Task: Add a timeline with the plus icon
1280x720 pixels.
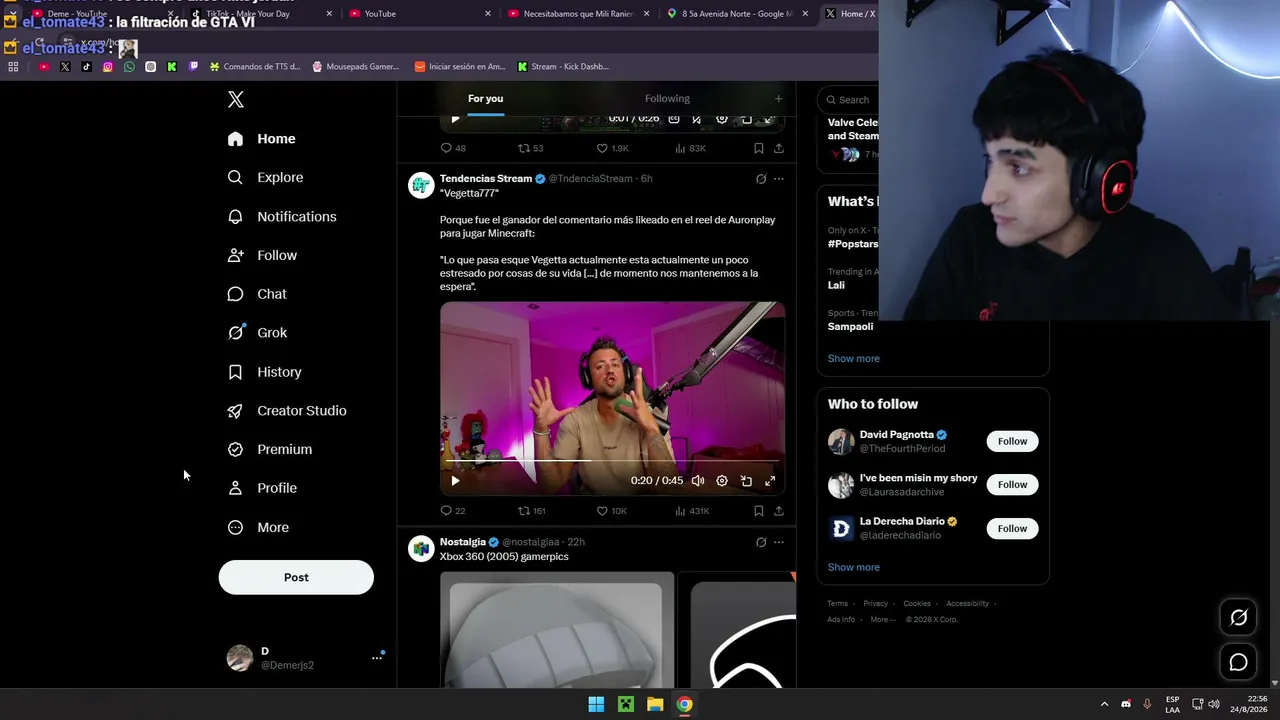Action: tap(778, 98)
